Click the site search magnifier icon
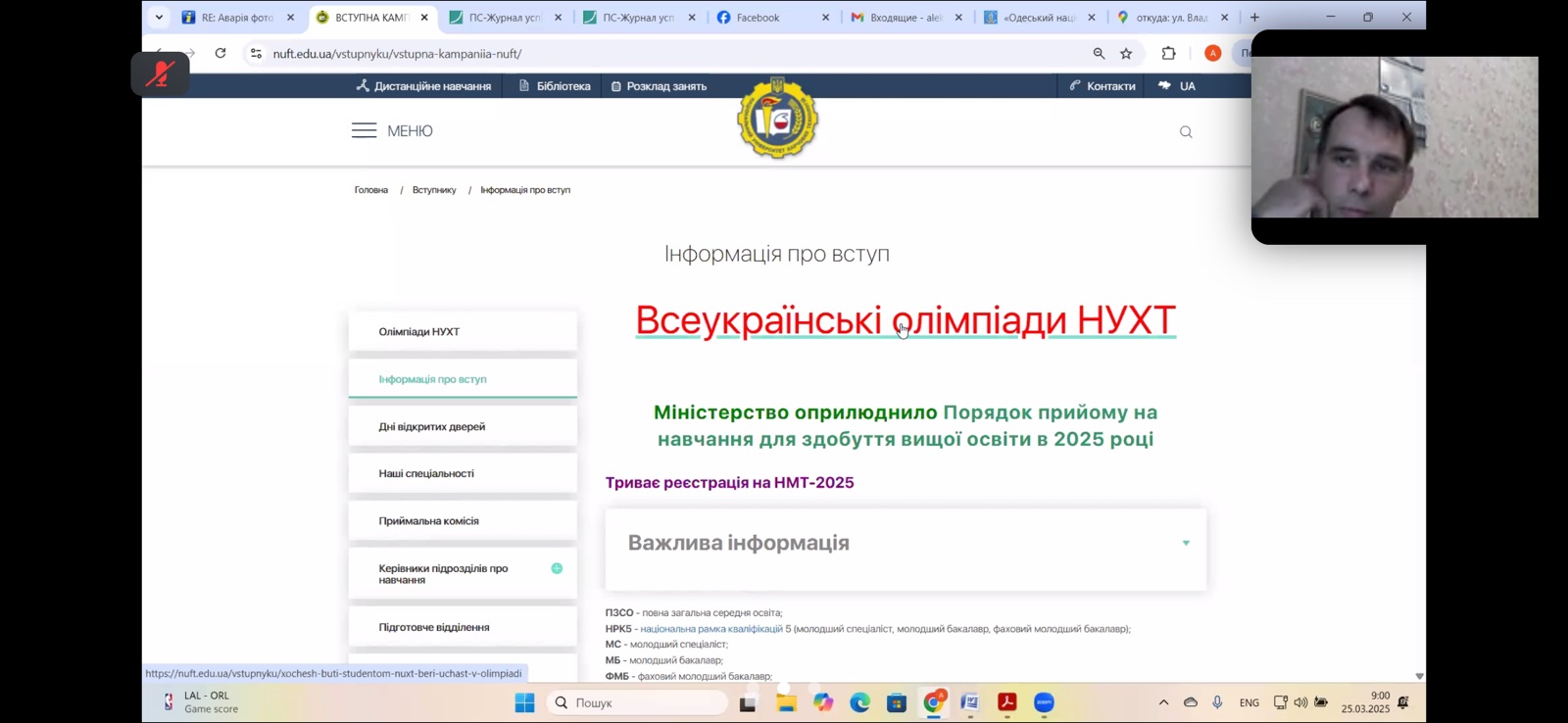Viewport: 1568px width, 723px height. point(1186,132)
